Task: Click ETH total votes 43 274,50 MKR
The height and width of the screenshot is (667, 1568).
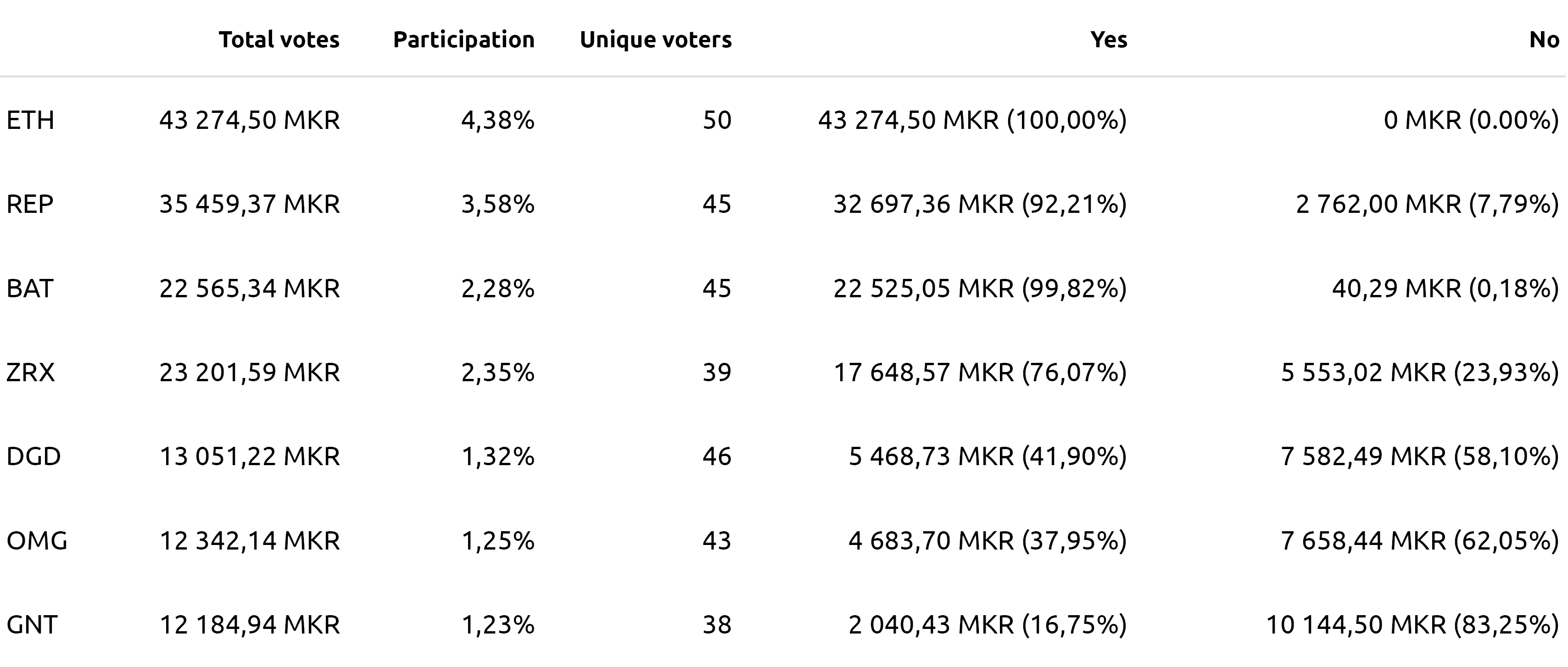Action: [250, 120]
